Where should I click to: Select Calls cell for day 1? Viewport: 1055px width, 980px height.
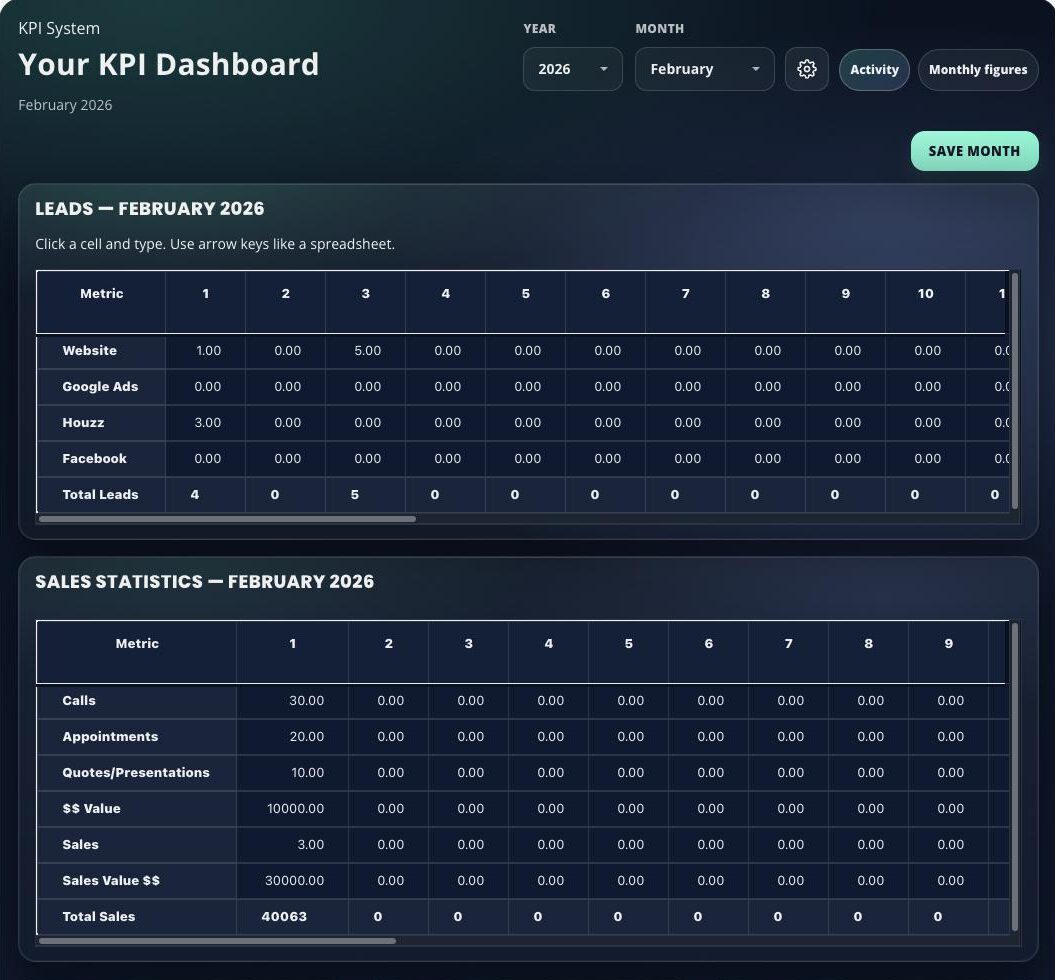coord(293,701)
